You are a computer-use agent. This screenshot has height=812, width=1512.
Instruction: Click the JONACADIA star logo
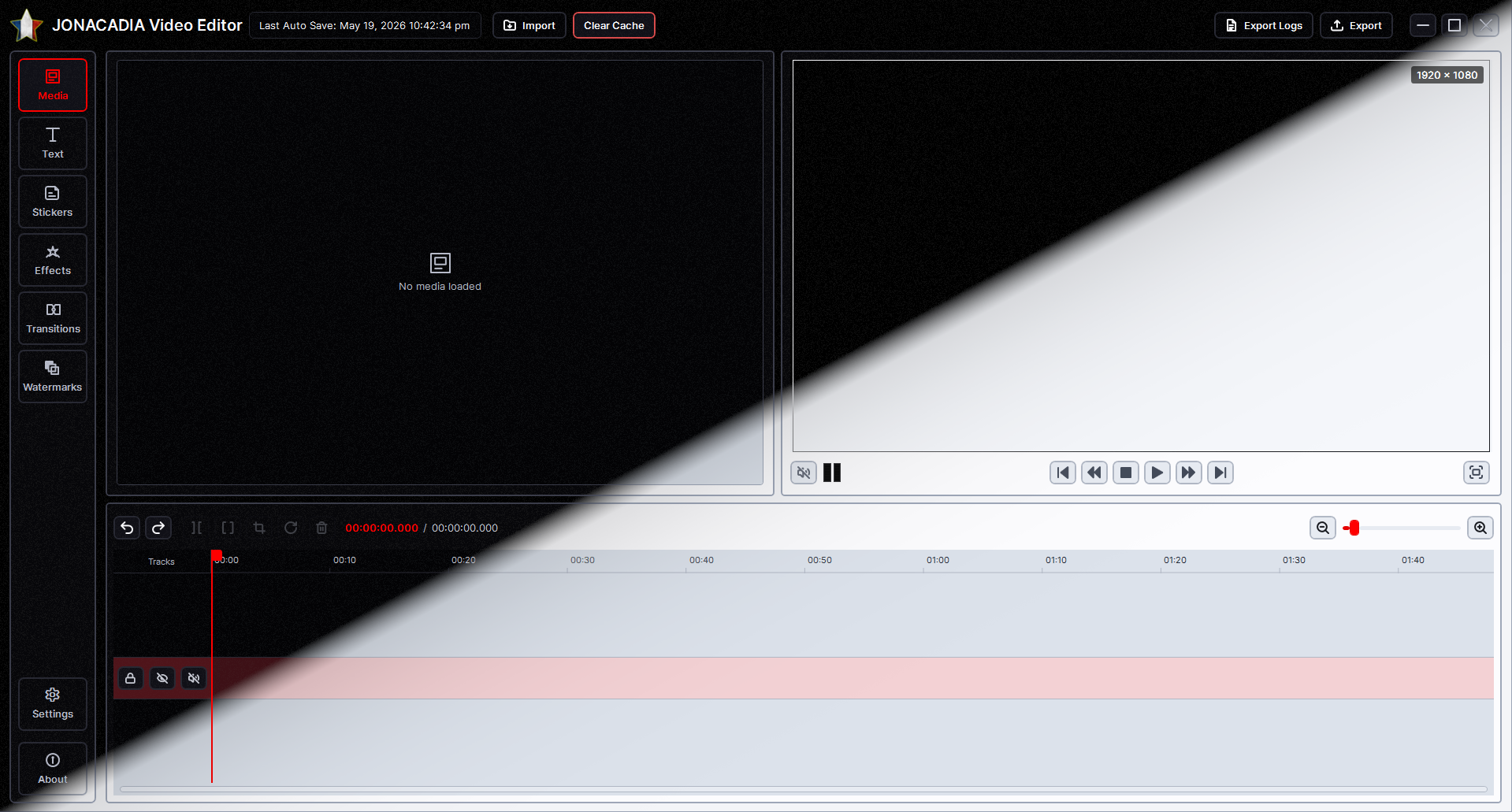pos(27,25)
